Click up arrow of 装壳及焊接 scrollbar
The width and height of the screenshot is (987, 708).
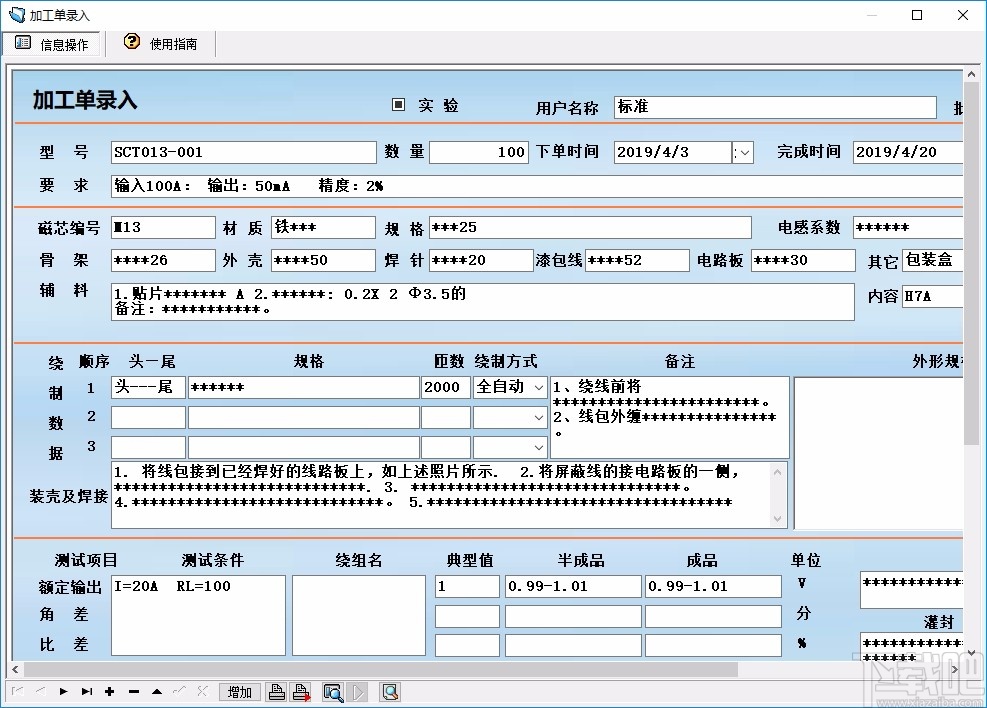pos(778,471)
